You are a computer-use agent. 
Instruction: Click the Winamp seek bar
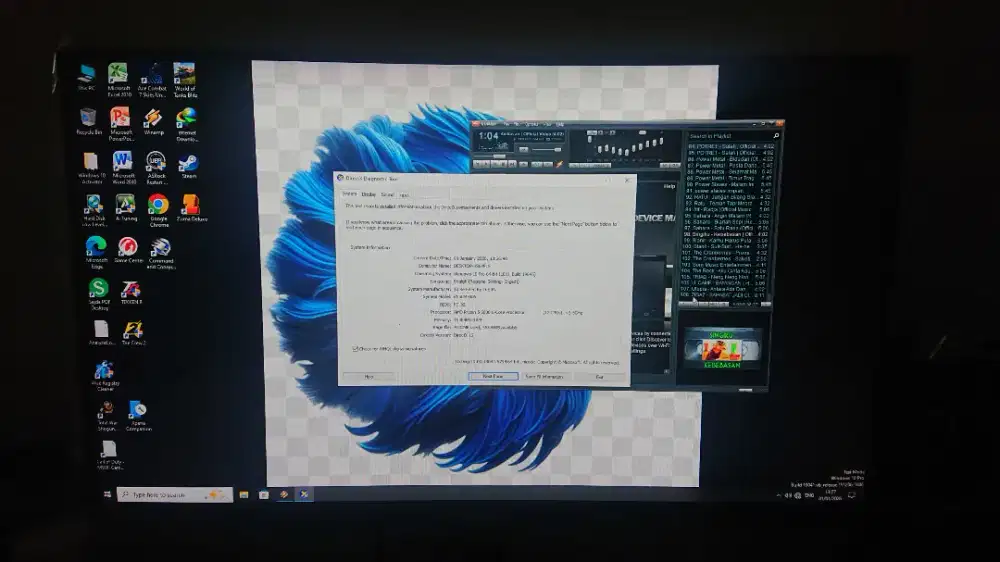[x=518, y=156]
